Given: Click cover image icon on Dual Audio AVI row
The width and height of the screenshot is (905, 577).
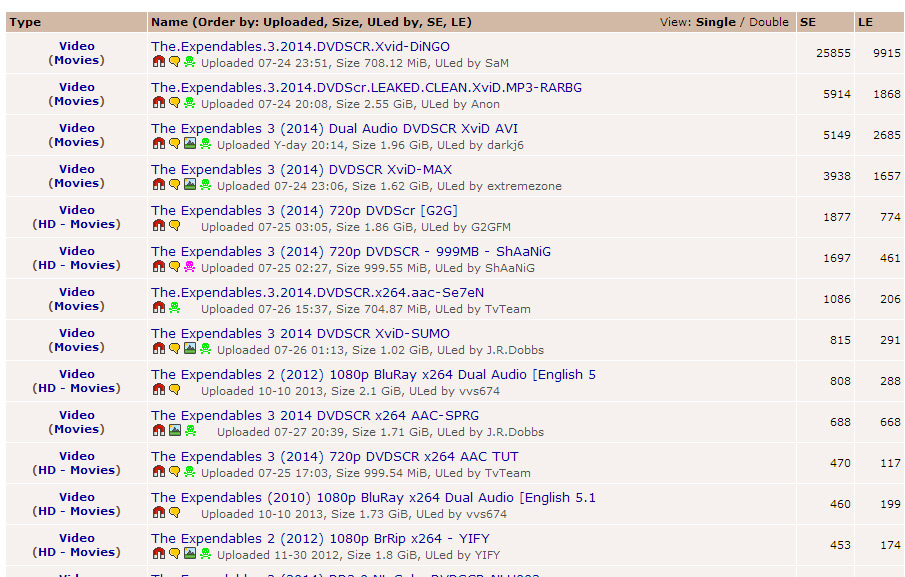Looking at the screenshot, I should 190,144.
